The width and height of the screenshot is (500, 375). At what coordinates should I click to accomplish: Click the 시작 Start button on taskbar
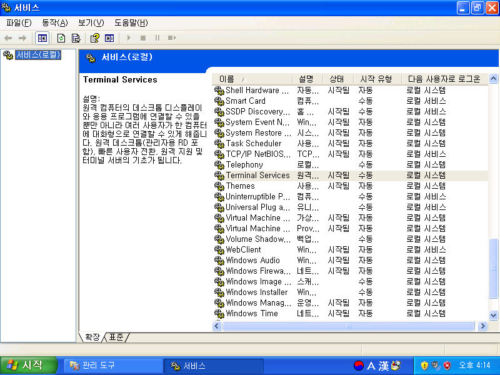tap(28, 365)
